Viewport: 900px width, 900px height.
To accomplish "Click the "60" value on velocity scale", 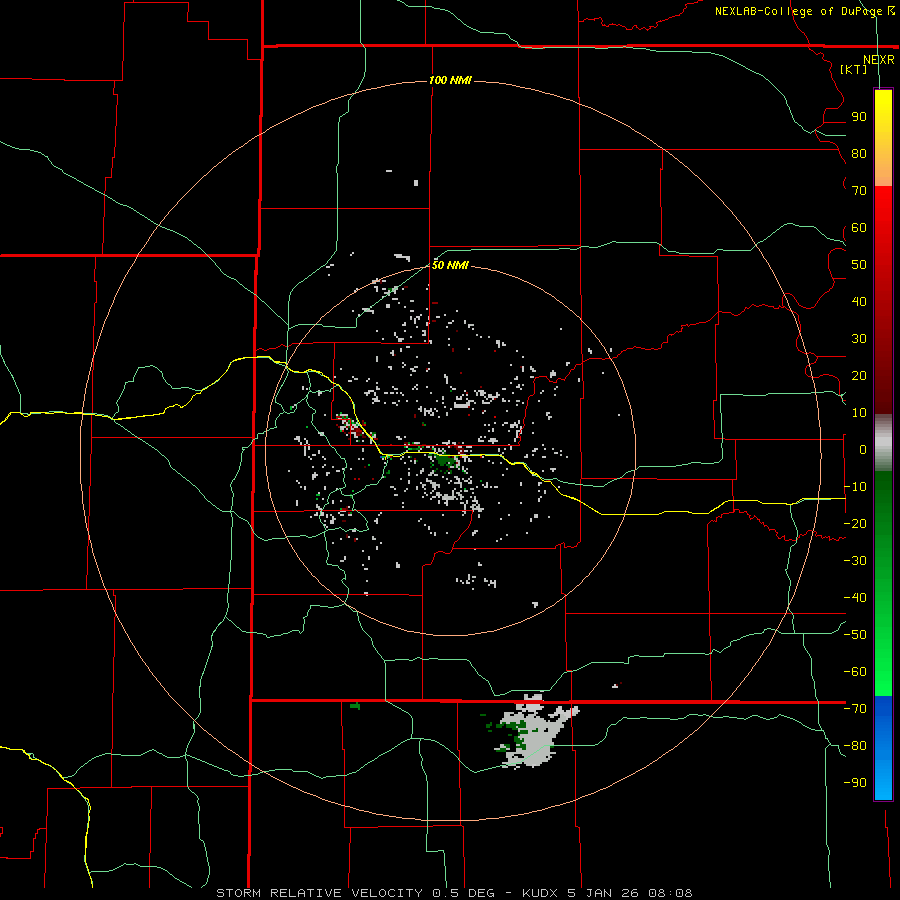I will coord(859,228).
